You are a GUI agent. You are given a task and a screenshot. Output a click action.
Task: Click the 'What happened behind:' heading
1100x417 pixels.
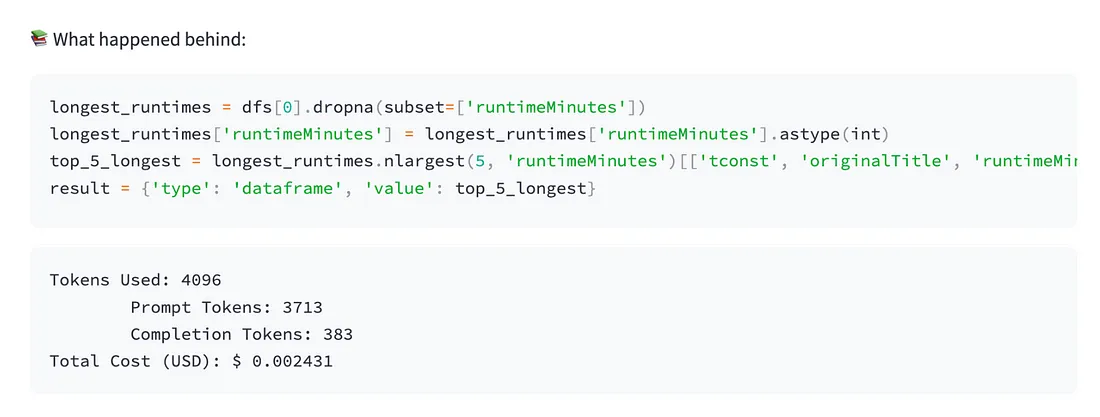coord(149,39)
